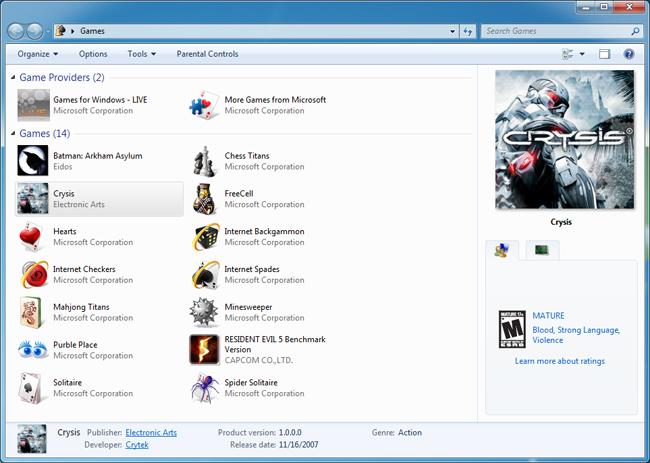This screenshot has height=463, width=650.
Task: Click the Game Providers (2) header text
Action: click(62, 78)
